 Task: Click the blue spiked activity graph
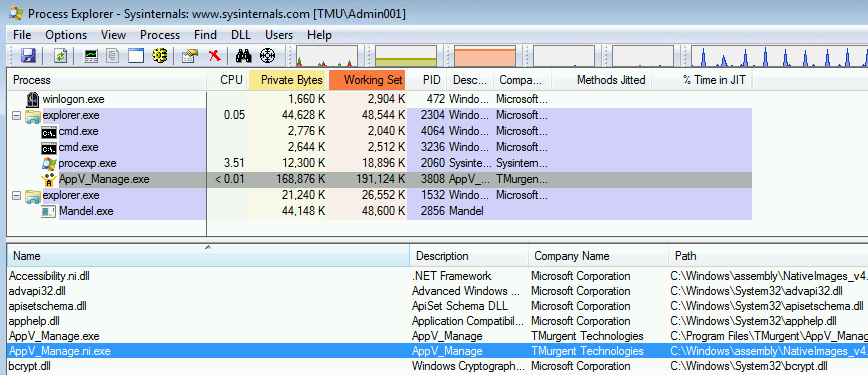point(780,56)
